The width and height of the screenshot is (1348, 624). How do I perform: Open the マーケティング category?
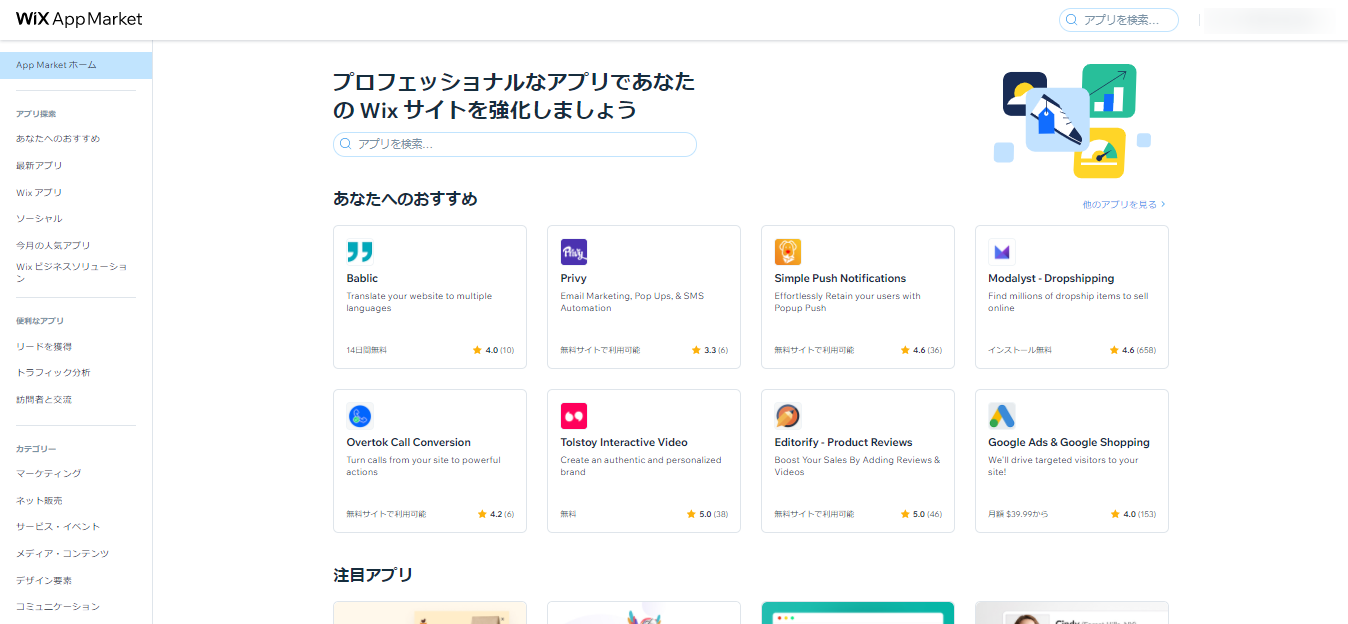[48, 474]
